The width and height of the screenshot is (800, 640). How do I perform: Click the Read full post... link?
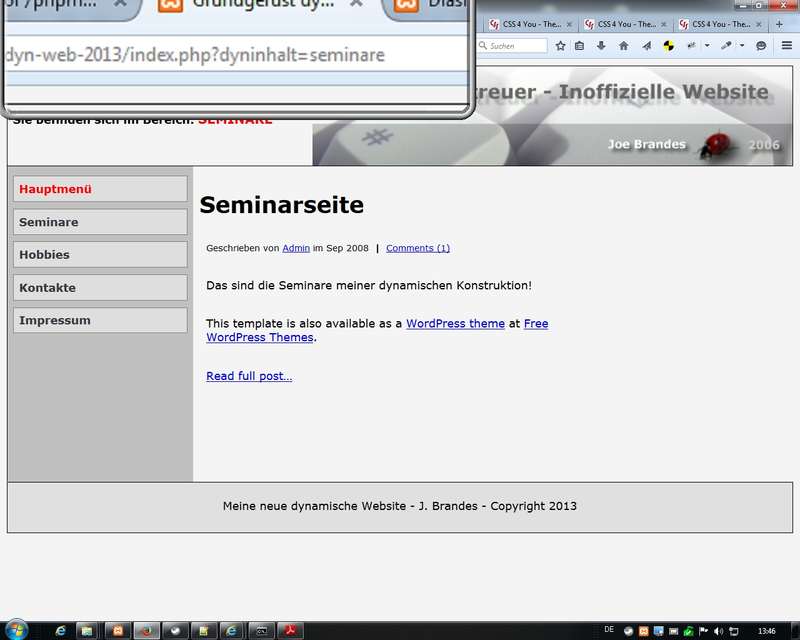249,376
